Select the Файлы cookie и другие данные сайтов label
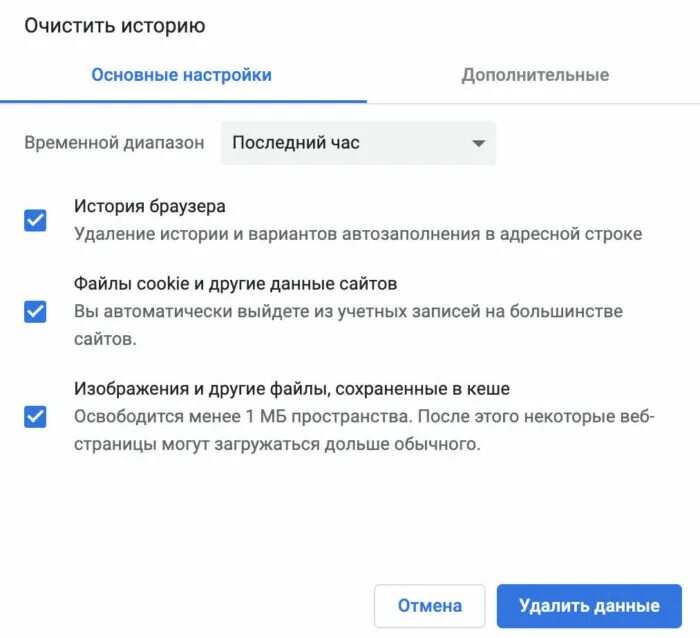The height and width of the screenshot is (638, 700). (235, 283)
